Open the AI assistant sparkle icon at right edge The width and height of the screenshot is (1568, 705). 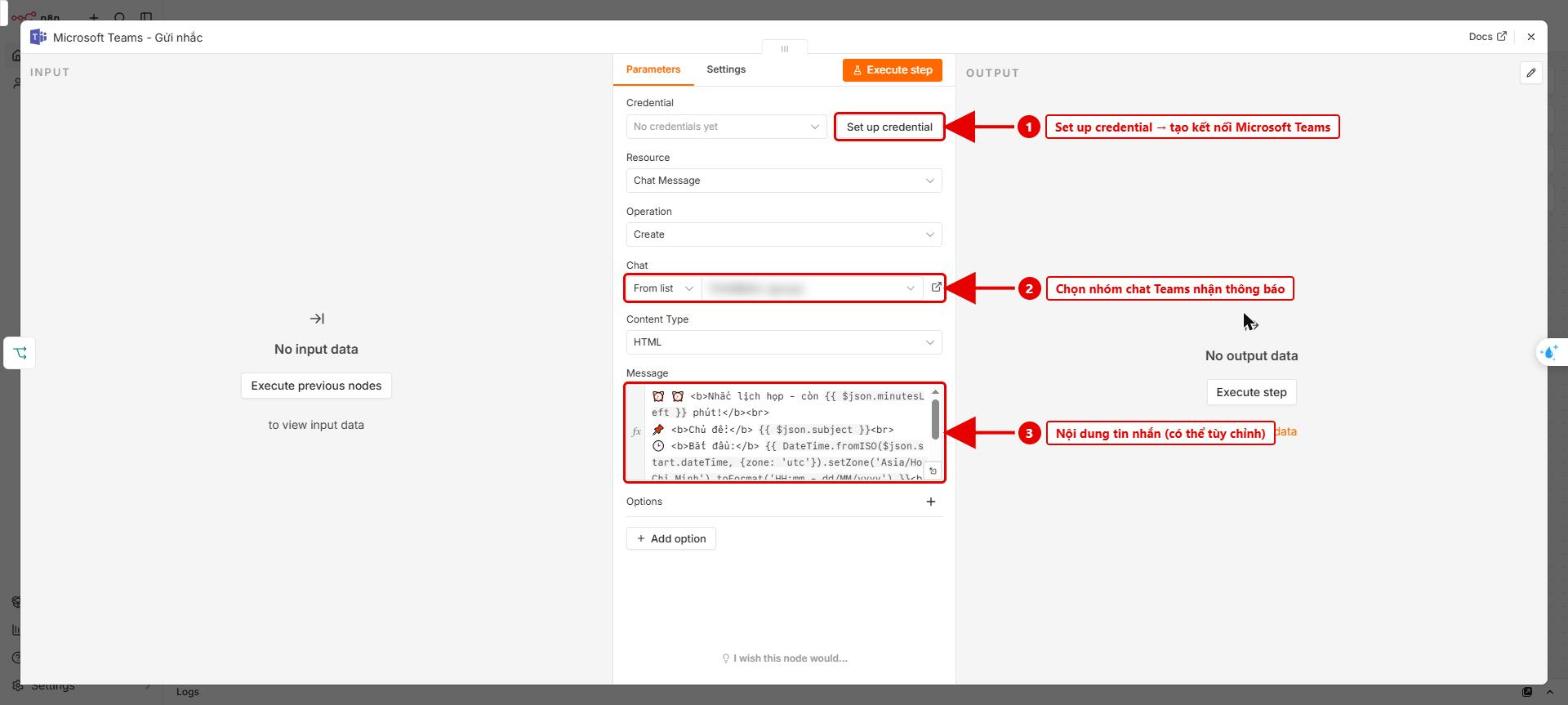(x=1550, y=352)
